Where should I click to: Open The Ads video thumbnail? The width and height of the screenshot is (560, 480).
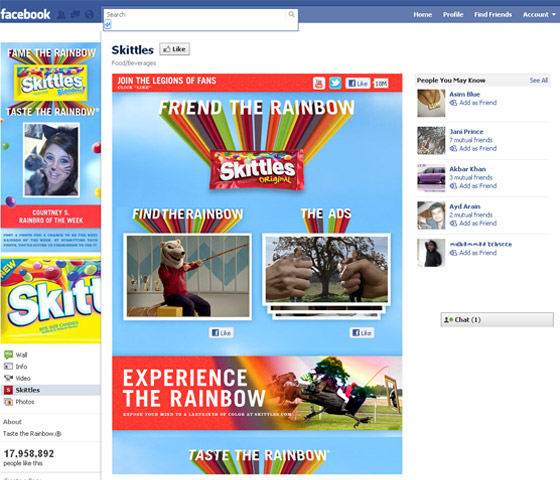(326, 269)
